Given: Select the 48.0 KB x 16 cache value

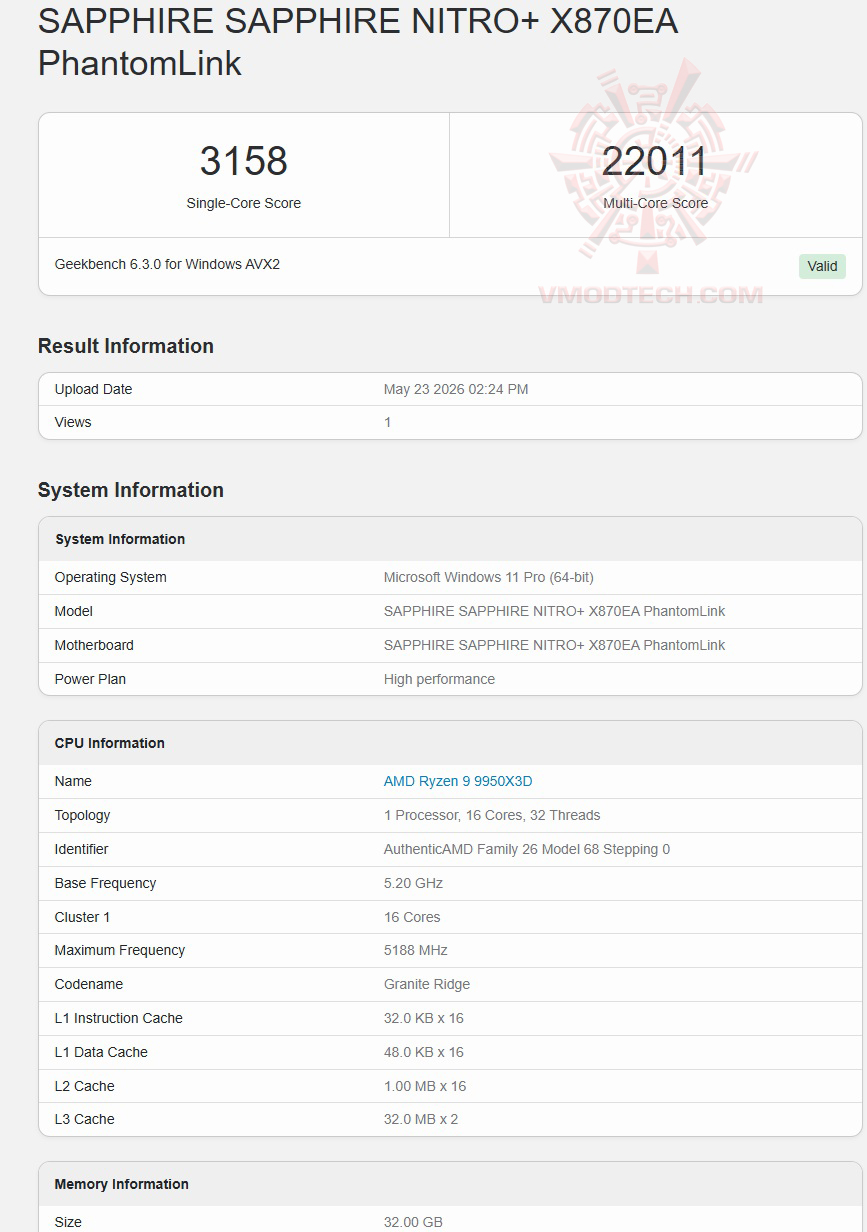Looking at the screenshot, I should point(424,1052).
